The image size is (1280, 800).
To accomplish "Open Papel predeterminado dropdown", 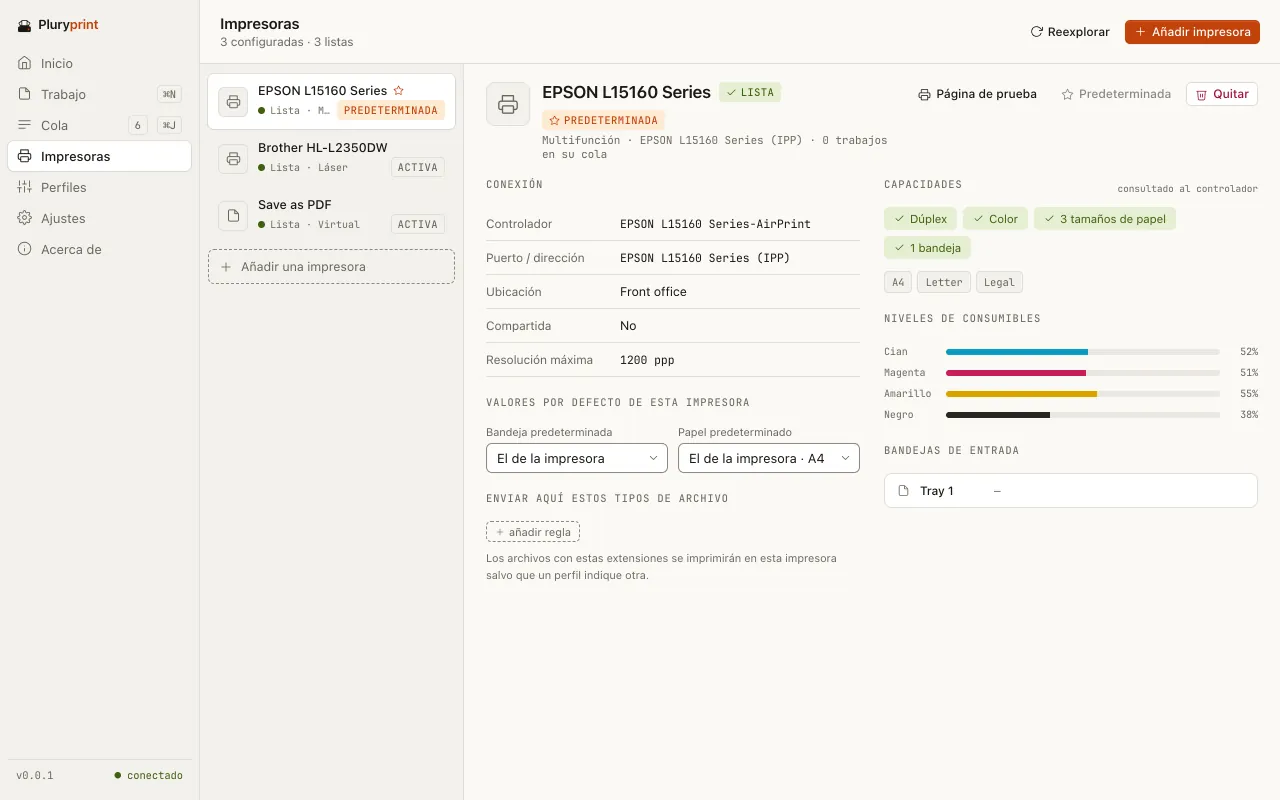I will (769, 458).
